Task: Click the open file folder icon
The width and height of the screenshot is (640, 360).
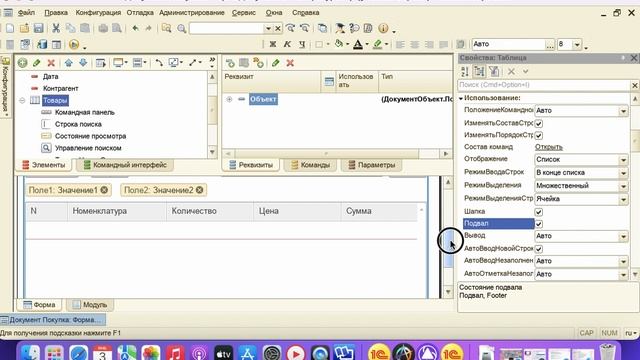Action: (x=24, y=28)
